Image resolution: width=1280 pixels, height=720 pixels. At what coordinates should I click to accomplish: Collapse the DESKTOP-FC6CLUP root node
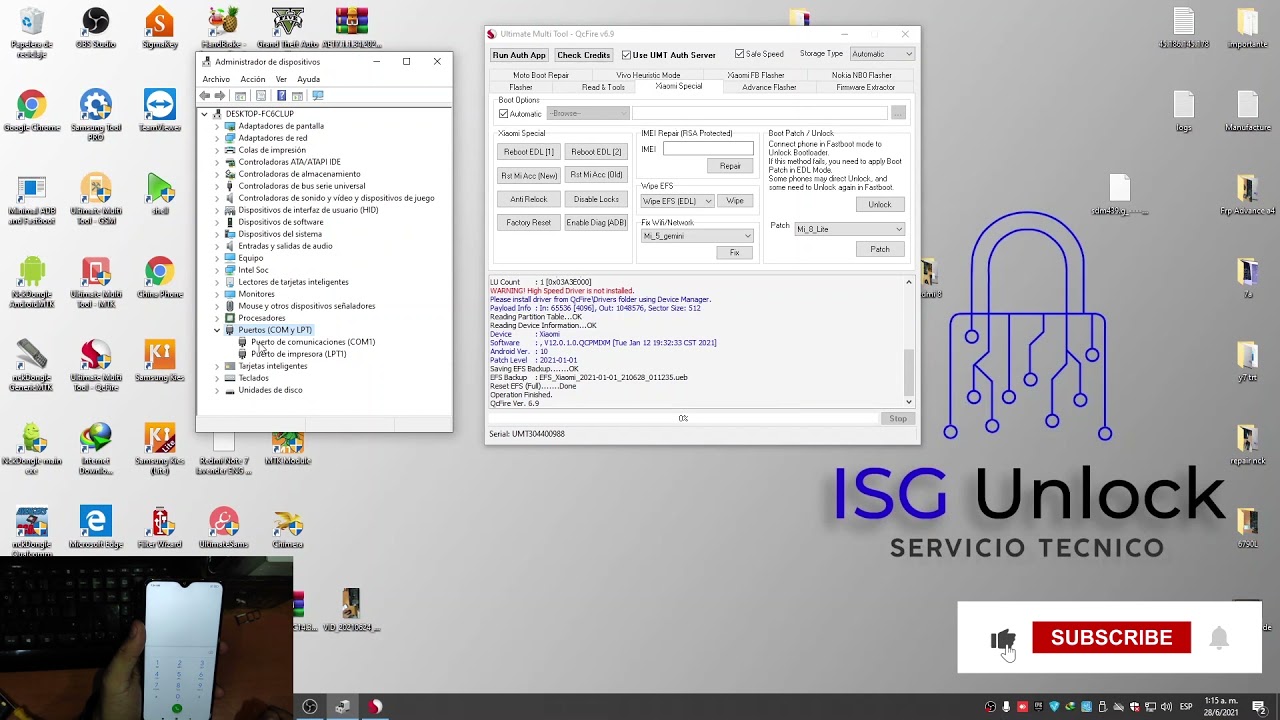click(205, 114)
